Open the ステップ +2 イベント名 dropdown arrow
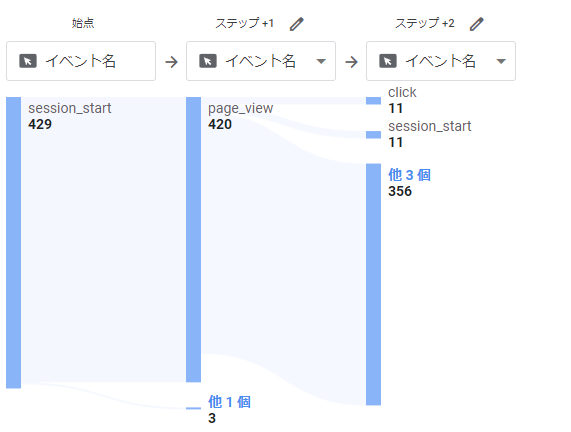 coord(501,61)
